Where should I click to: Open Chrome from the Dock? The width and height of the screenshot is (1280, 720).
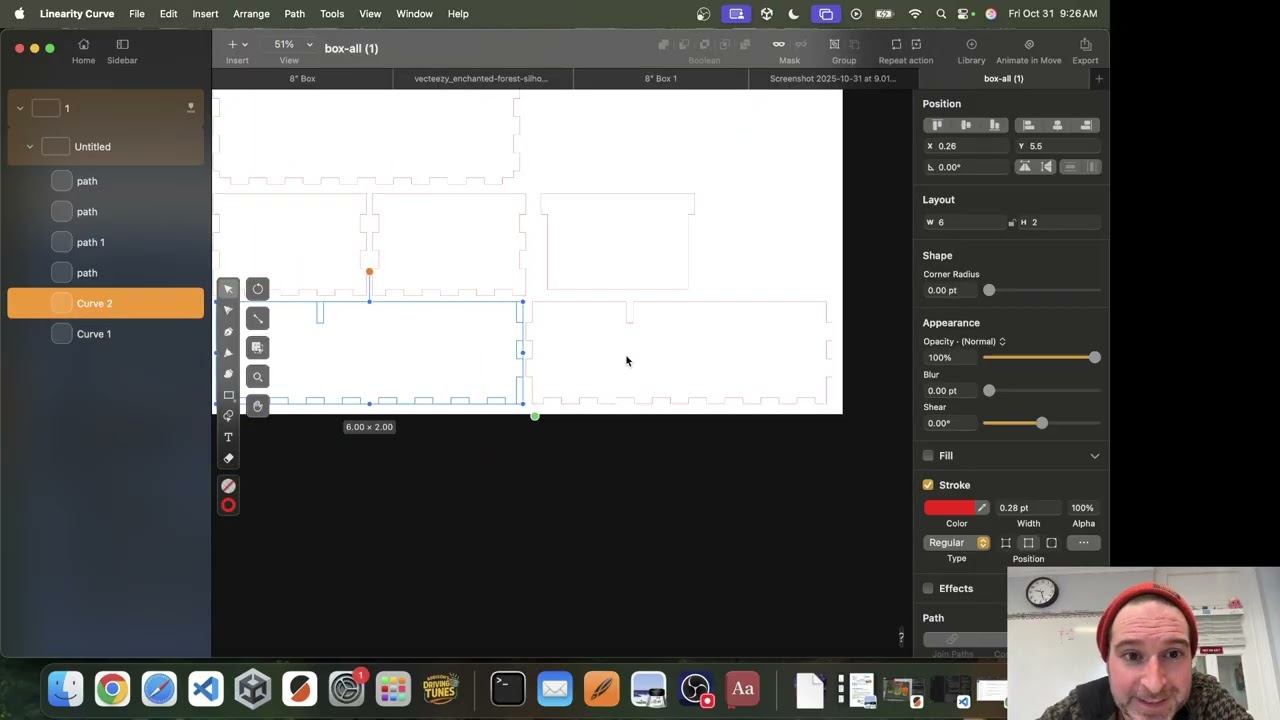[112, 689]
